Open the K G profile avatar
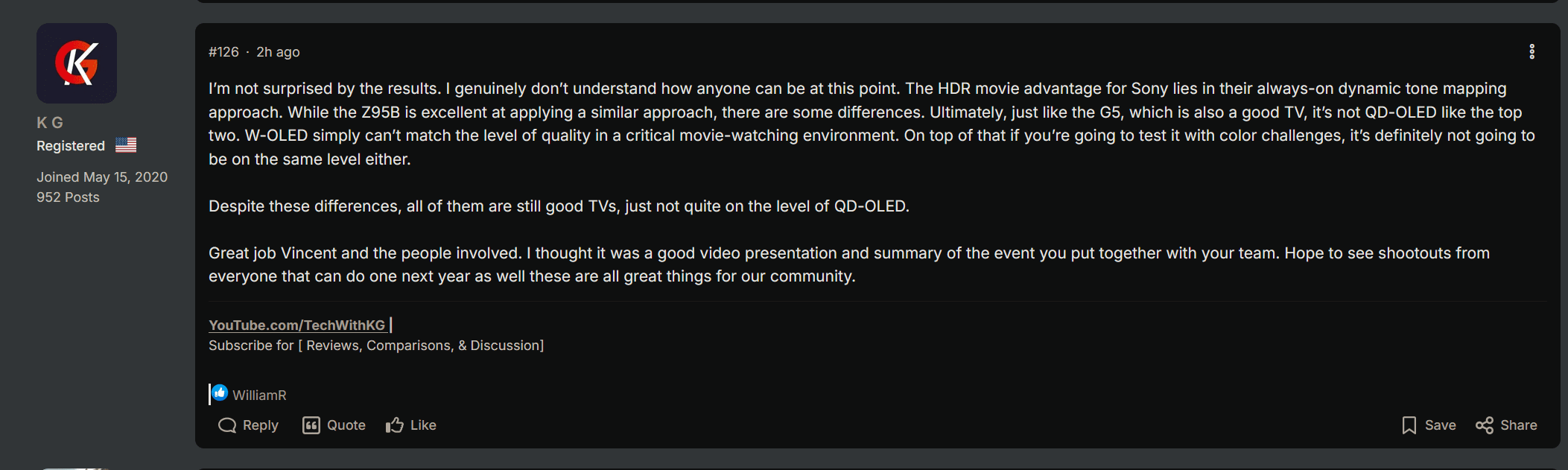The width and height of the screenshot is (1568, 470). tap(77, 63)
